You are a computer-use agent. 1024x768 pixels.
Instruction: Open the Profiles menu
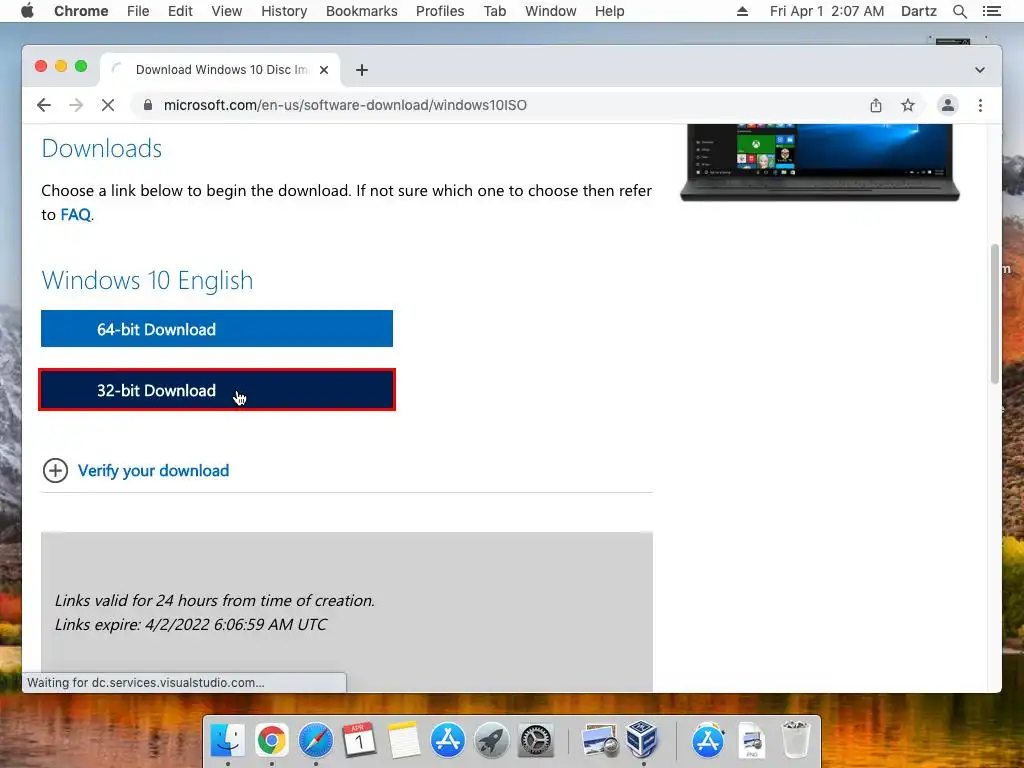point(440,11)
